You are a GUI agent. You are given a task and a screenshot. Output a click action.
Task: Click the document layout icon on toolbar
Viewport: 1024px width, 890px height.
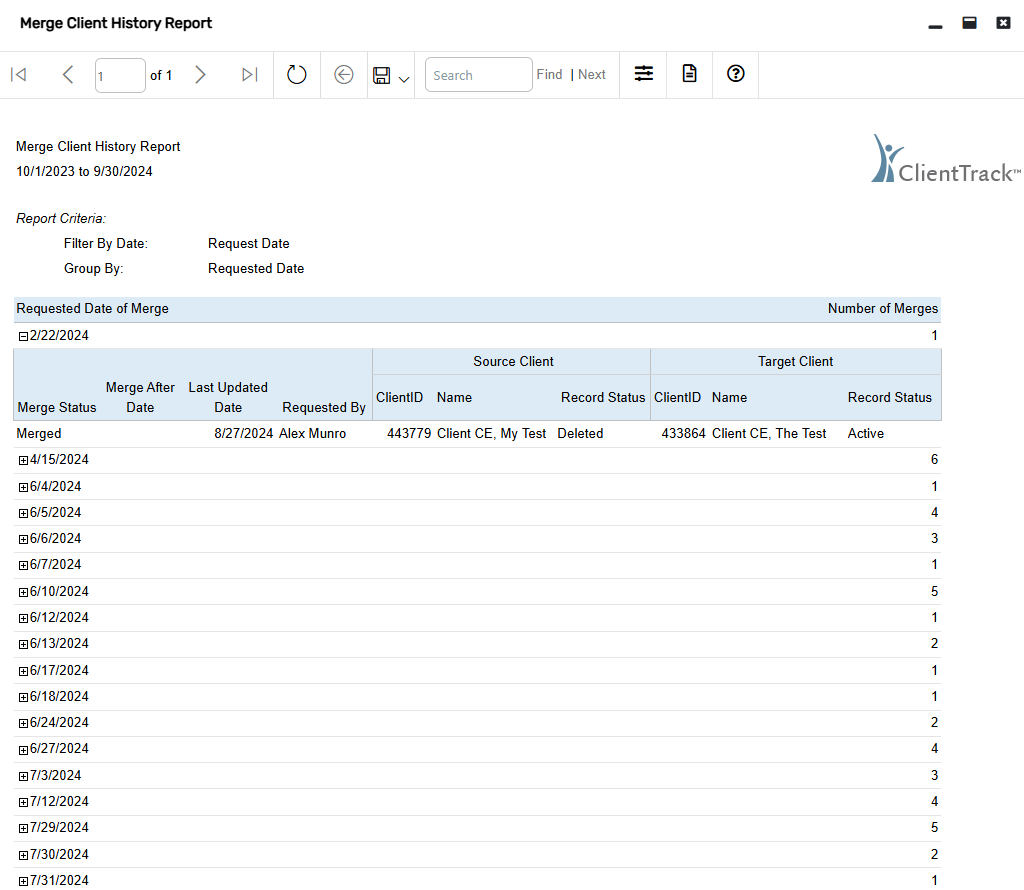point(689,74)
